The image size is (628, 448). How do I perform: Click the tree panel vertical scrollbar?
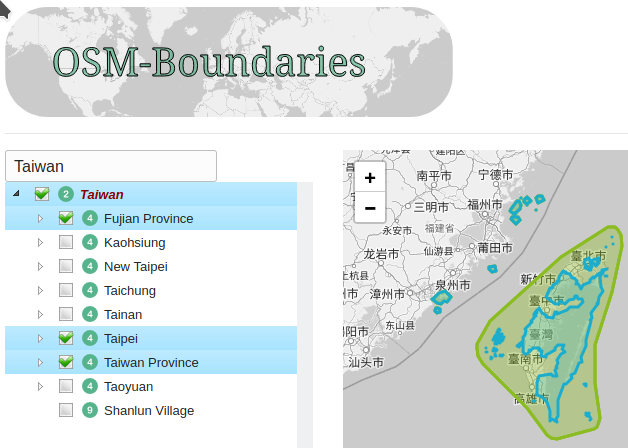(305, 315)
